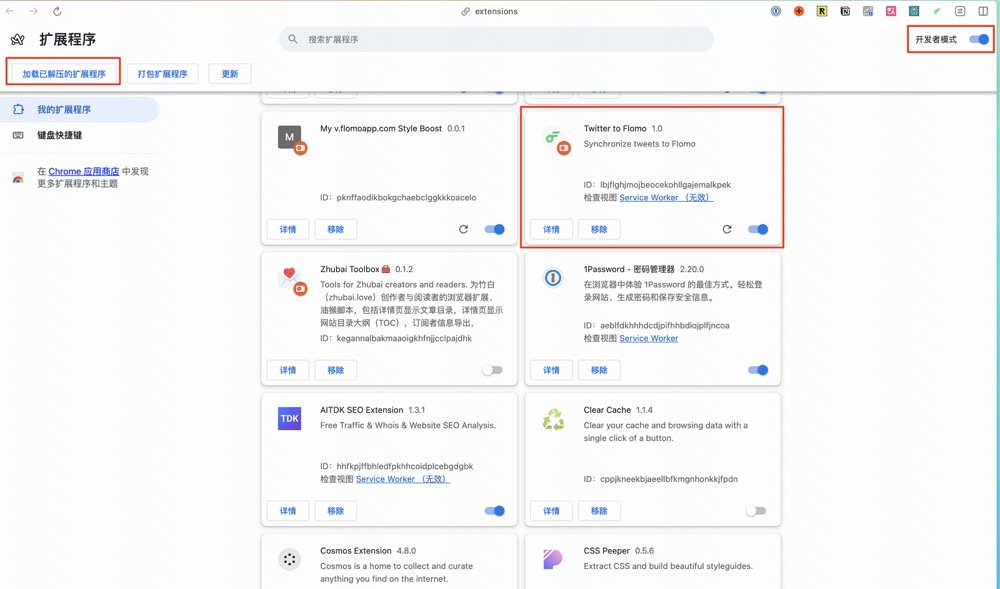Click the CSS Peeper title text
The height and width of the screenshot is (589, 1000).
(x=607, y=551)
